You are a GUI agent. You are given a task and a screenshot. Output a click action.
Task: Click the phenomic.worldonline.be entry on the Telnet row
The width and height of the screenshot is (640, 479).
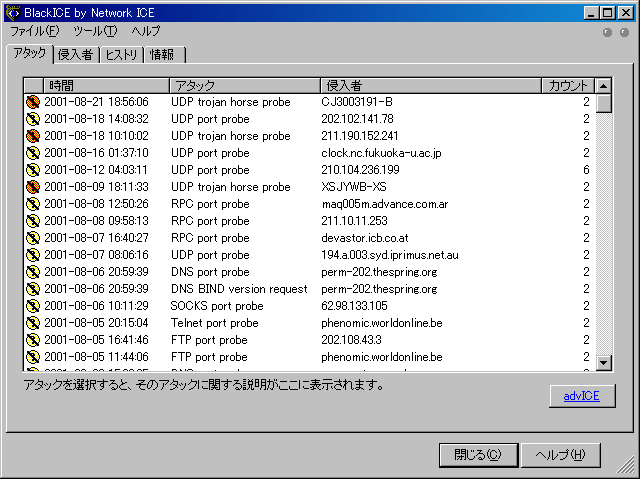click(382, 323)
